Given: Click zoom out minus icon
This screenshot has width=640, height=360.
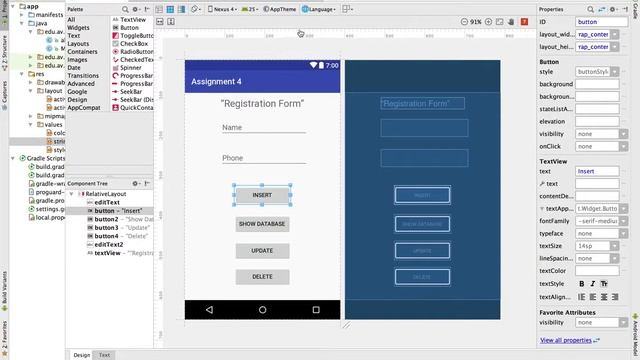Looking at the screenshot, I should [x=464, y=22].
